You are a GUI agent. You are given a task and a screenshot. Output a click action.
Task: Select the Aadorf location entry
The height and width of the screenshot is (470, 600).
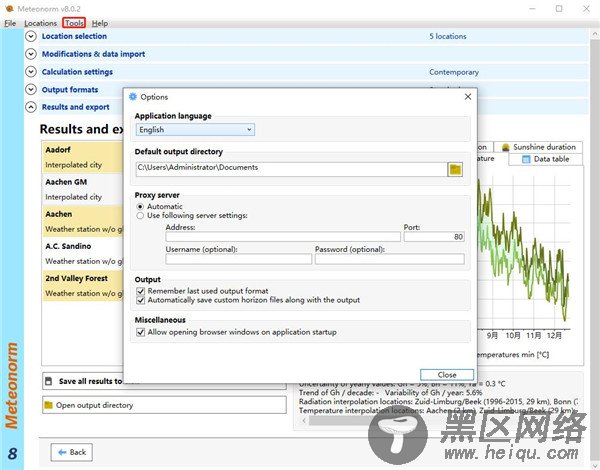tap(83, 157)
